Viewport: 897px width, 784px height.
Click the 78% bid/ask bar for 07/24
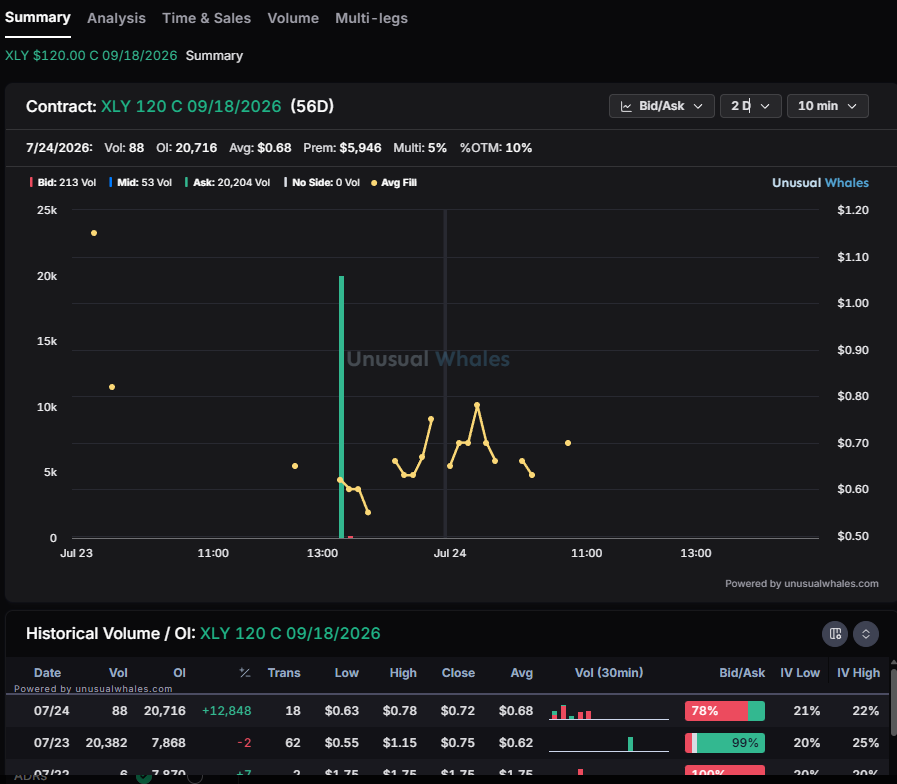(725, 711)
